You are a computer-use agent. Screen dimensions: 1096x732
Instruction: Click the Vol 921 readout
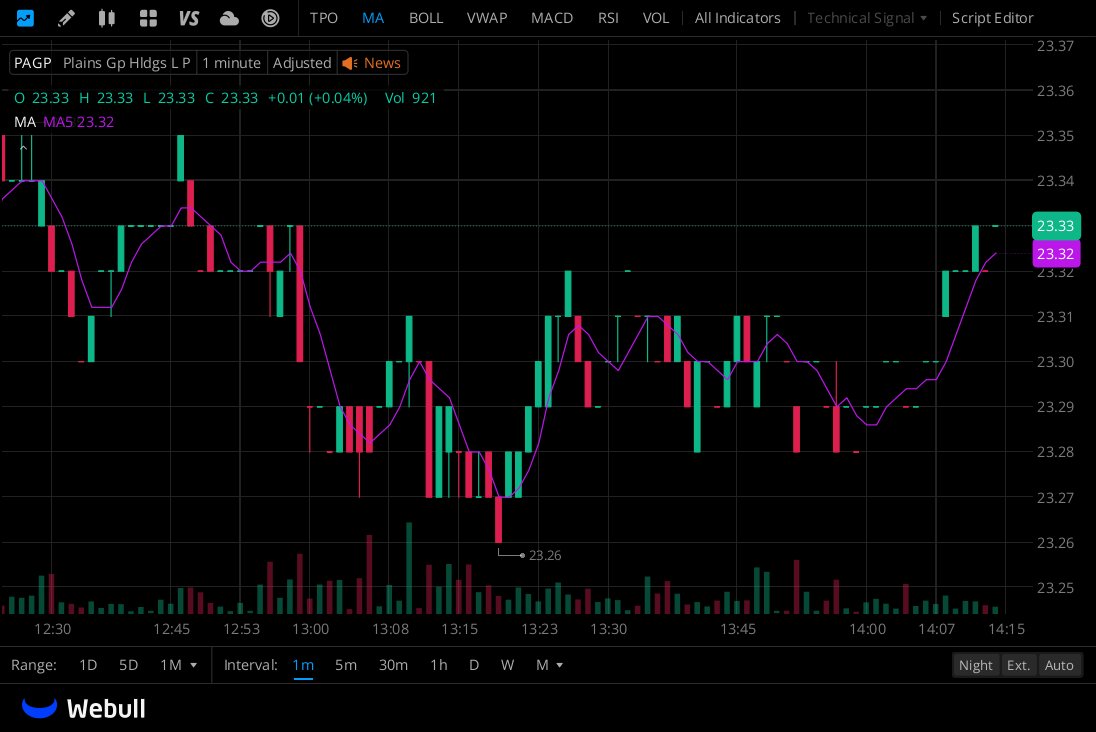click(x=410, y=98)
